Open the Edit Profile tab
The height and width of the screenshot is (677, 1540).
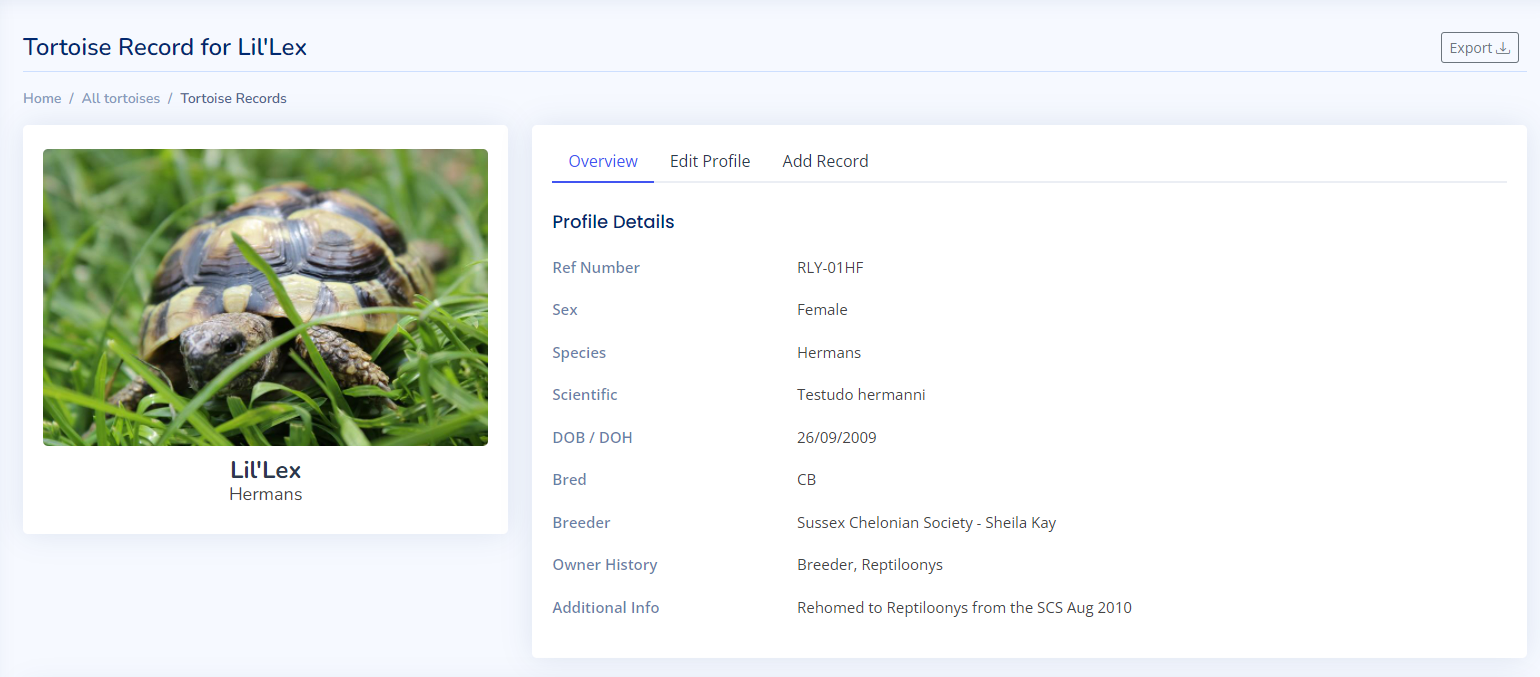coord(710,161)
